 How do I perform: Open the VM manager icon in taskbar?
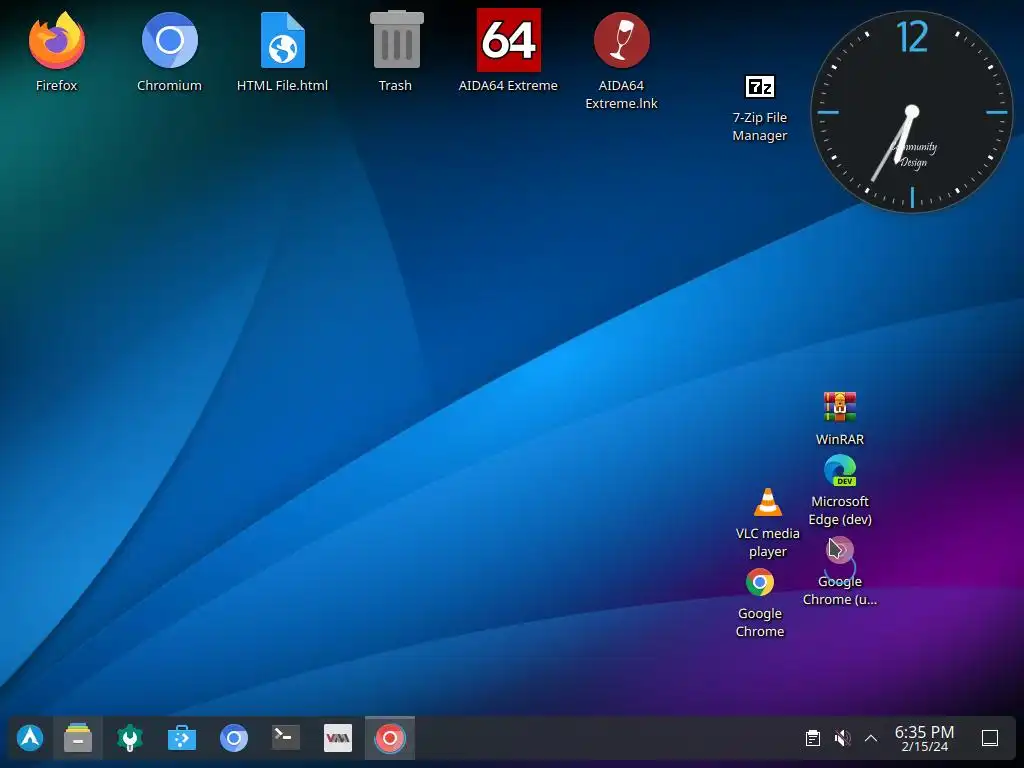click(x=338, y=738)
